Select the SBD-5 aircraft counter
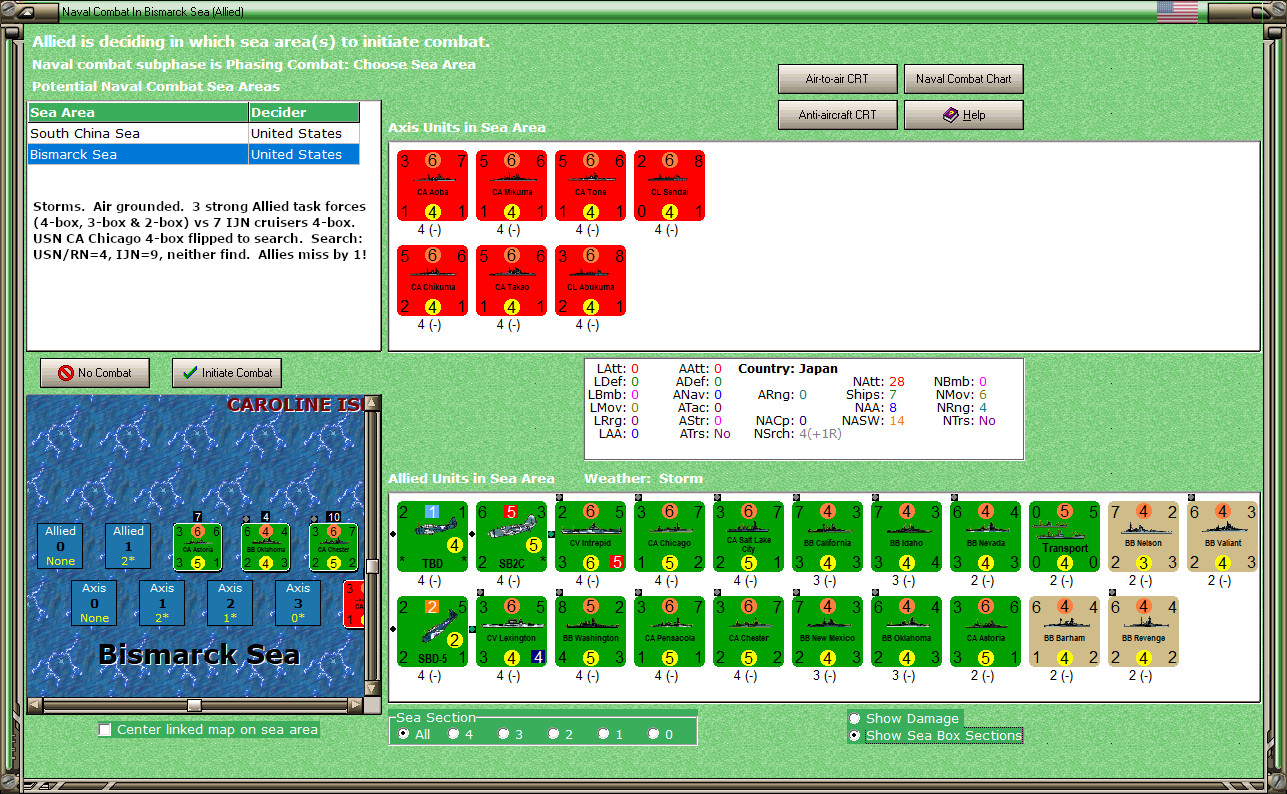Image resolution: width=1287 pixels, height=794 pixels. 432,631
